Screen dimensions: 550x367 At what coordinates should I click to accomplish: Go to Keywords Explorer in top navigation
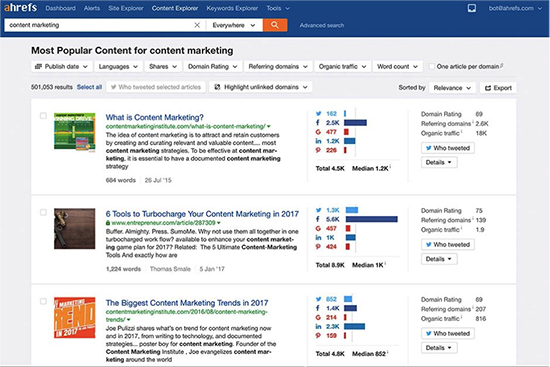tap(232, 8)
